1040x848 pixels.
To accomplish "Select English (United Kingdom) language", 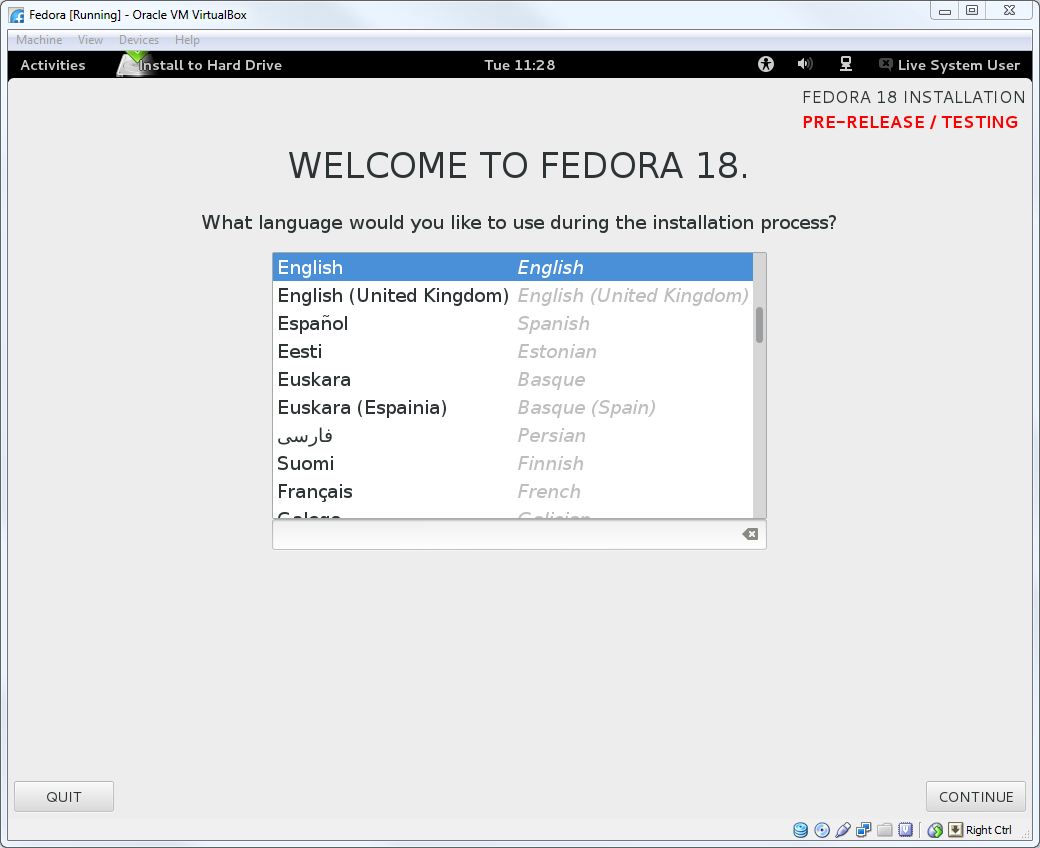I will click(x=513, y=295).
